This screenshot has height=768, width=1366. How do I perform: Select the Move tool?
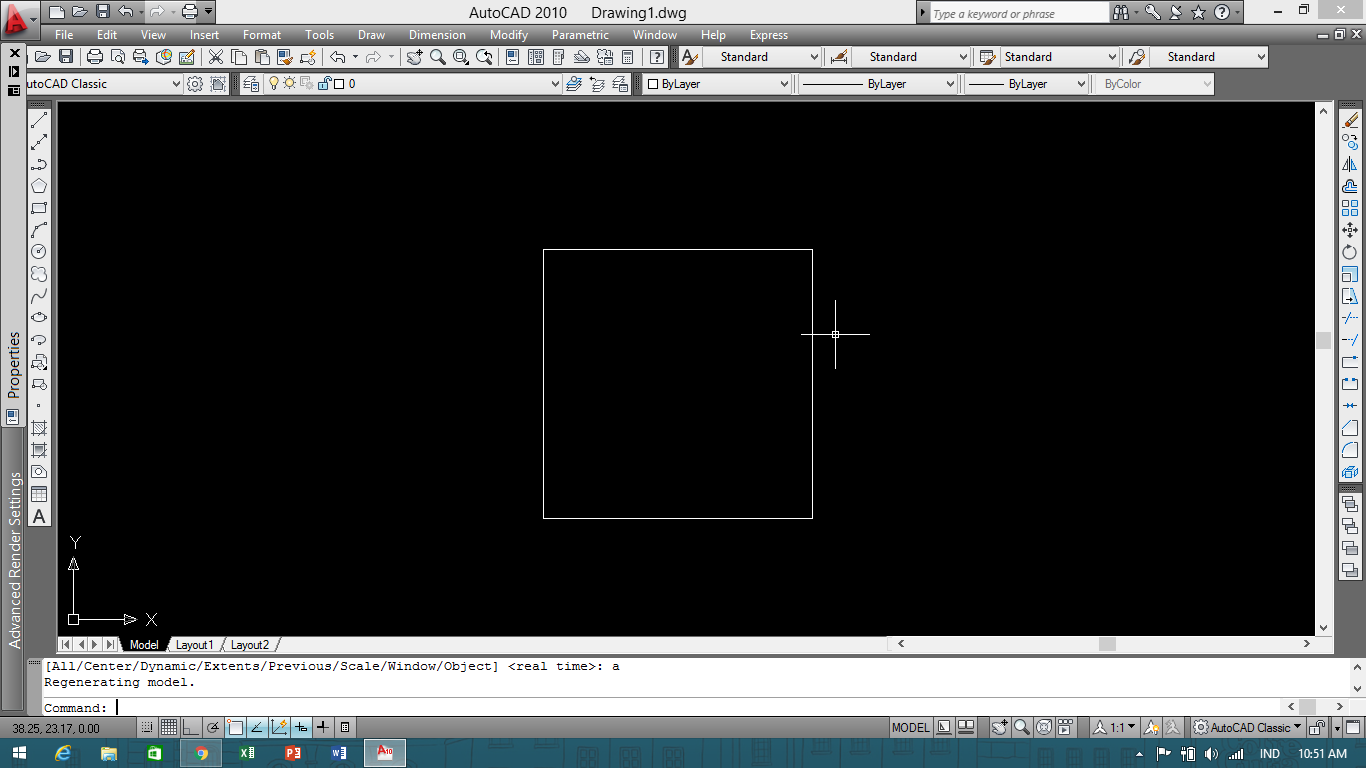1350,229
